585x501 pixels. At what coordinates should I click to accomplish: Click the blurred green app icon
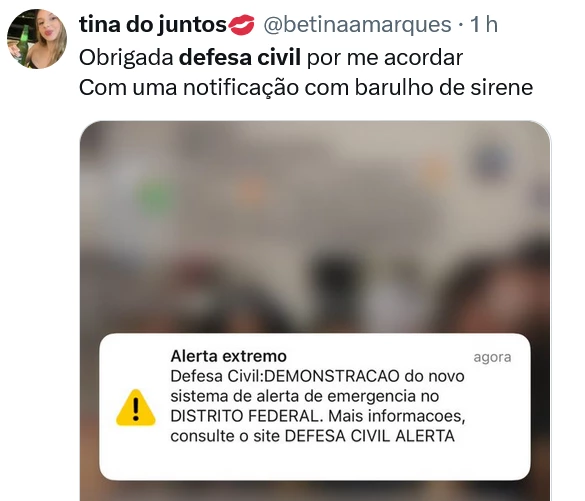(156, 195)
